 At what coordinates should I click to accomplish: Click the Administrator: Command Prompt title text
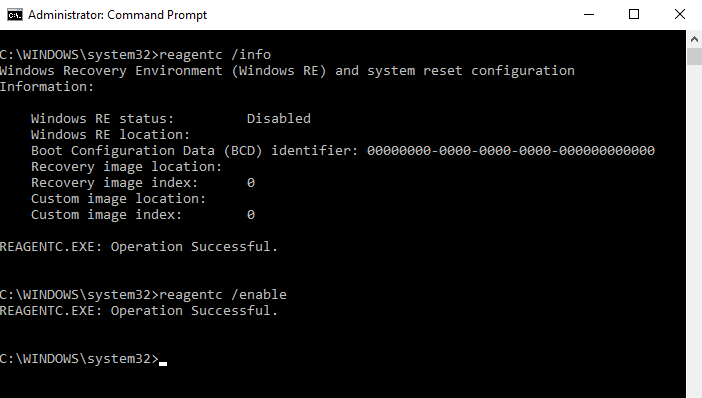pos(117,15)
